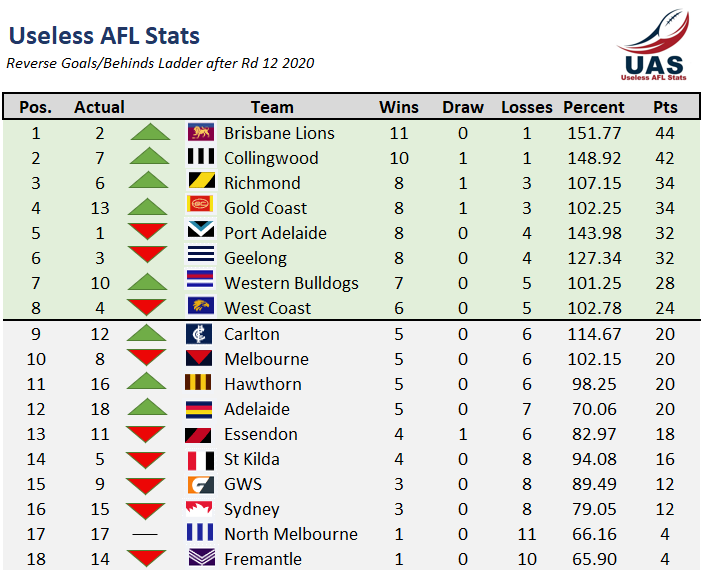Select the North Melbourne team name
This screenshot has height=574, width=705.
(x=291, y=534)
